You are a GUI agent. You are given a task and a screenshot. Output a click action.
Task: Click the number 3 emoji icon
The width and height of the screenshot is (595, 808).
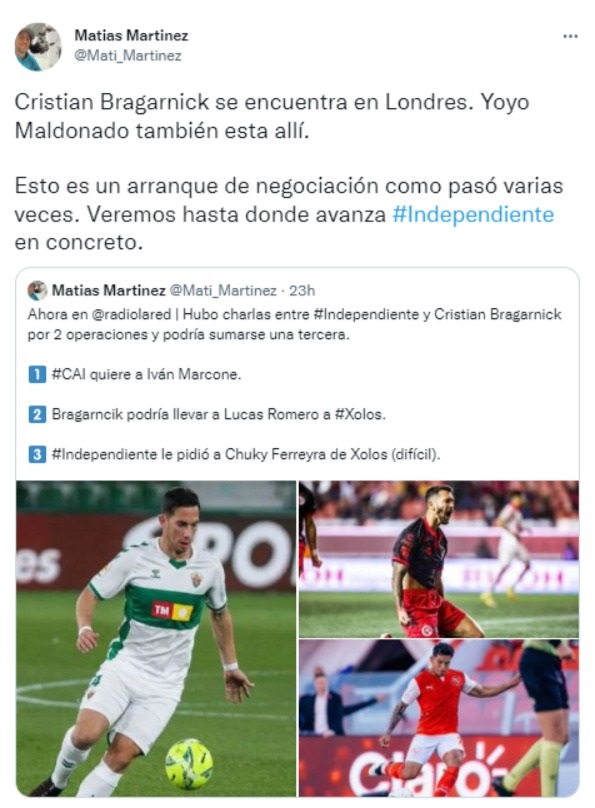[37, 454]
